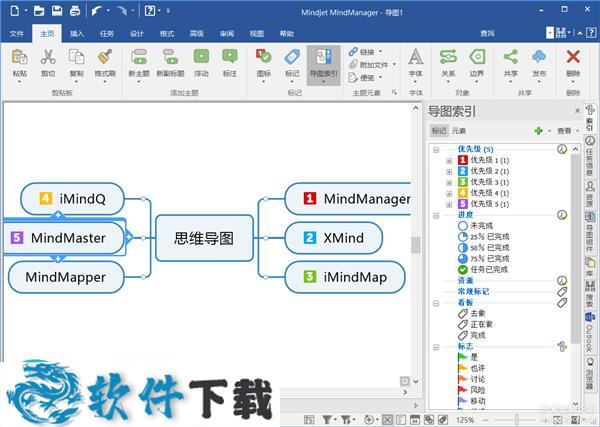600x427 pixels.
Task: Open the 资源 side panel tab
Action: pos(590,195)
